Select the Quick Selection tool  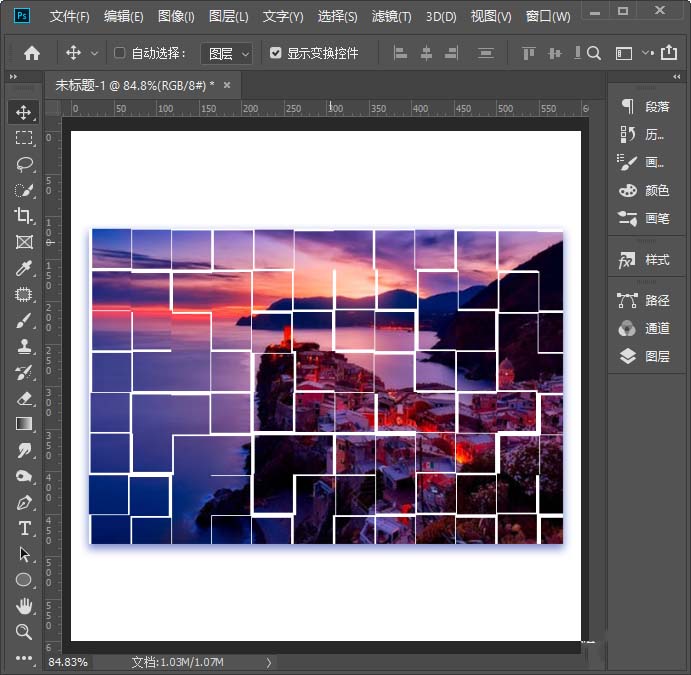coord(24,190)
